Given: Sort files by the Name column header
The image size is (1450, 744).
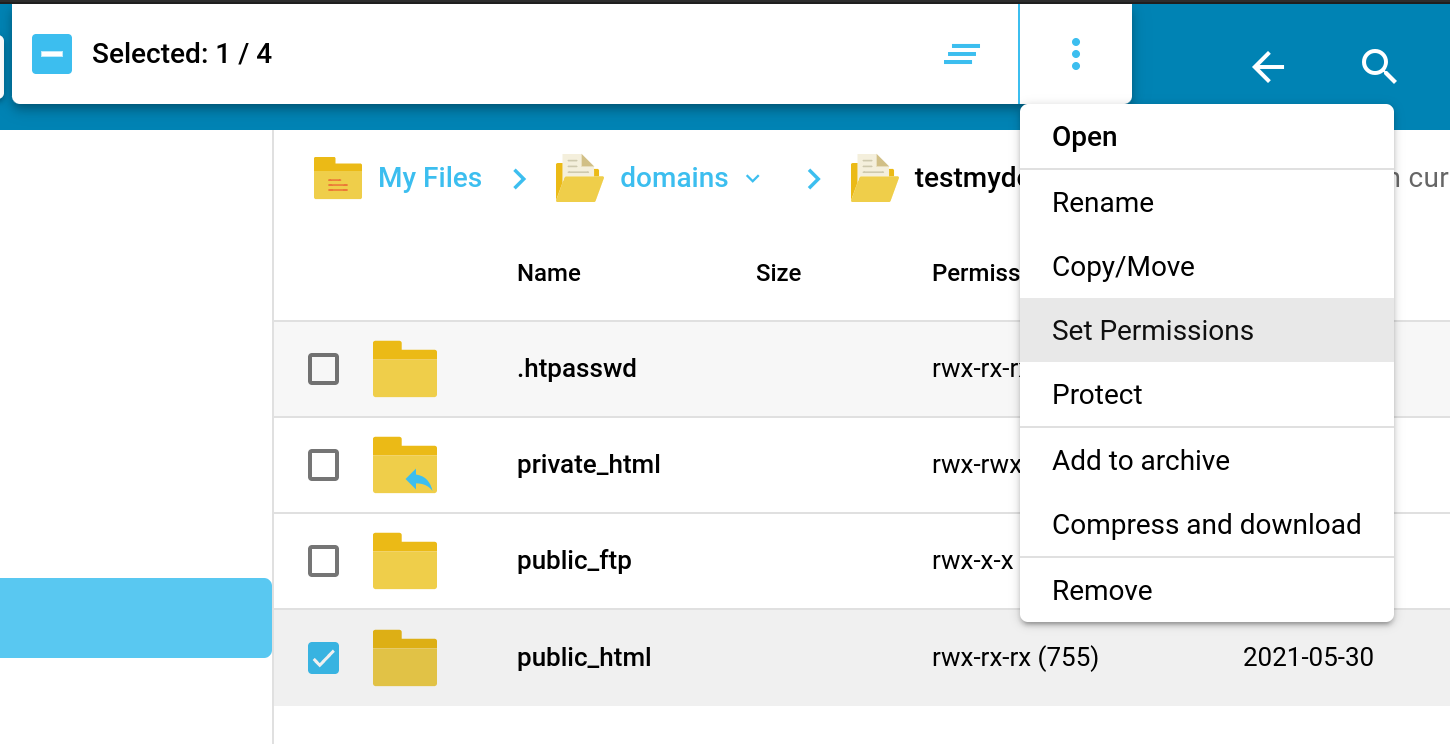Looking at the screenshot, I should [x=548, y=273].
